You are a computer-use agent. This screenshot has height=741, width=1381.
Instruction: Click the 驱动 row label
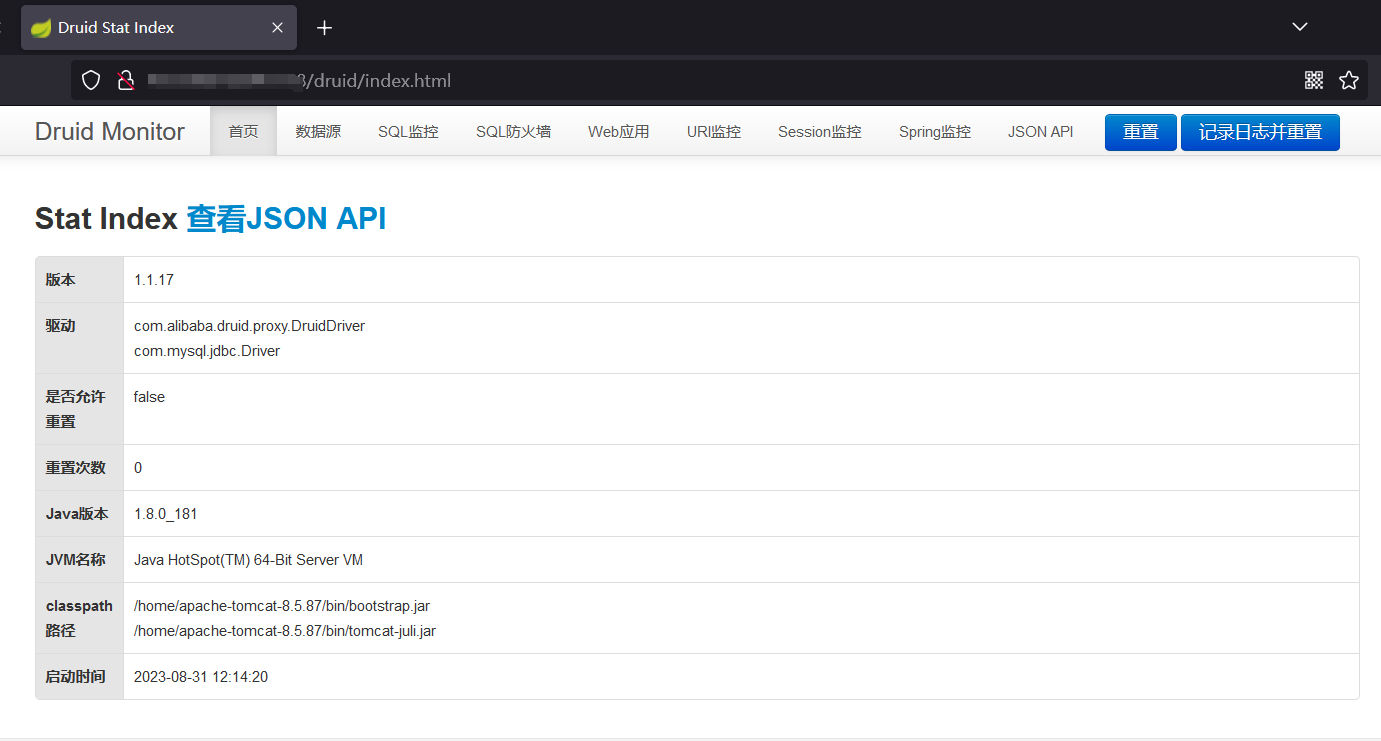60,326
